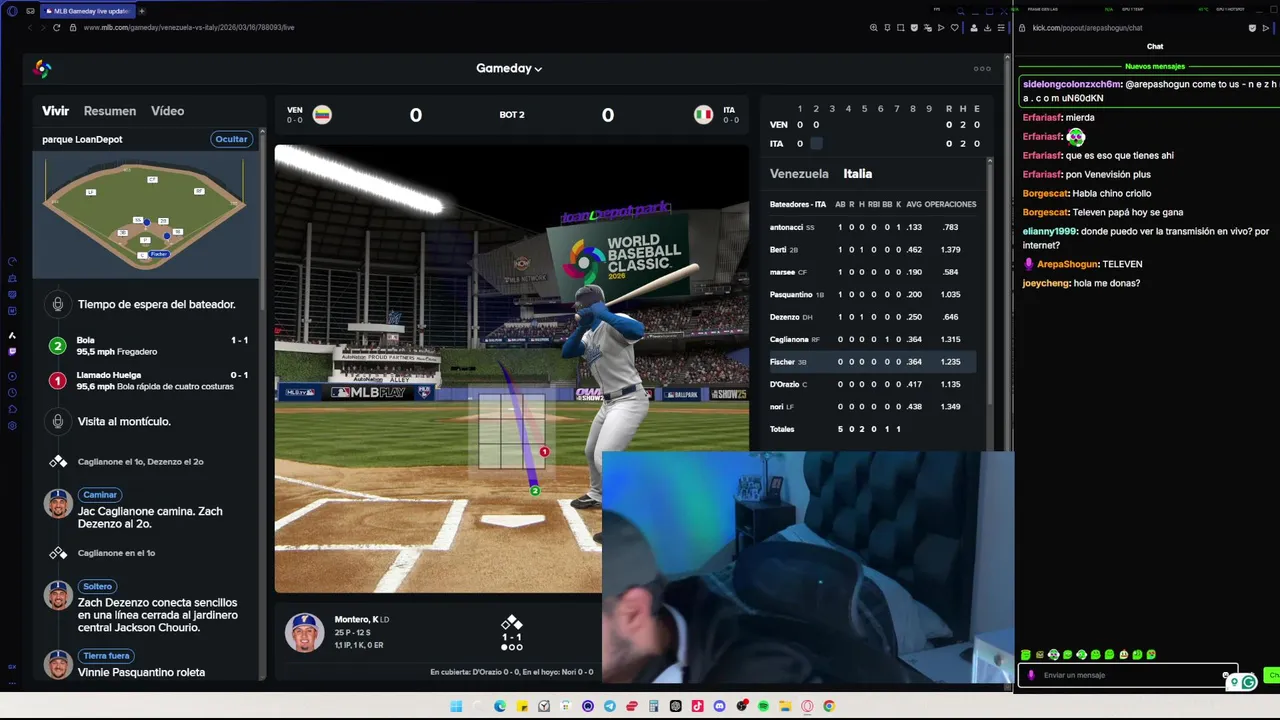Screen dimensions: 1280x720
Task: Select marsee row in batters table
Action: [872, 272]
